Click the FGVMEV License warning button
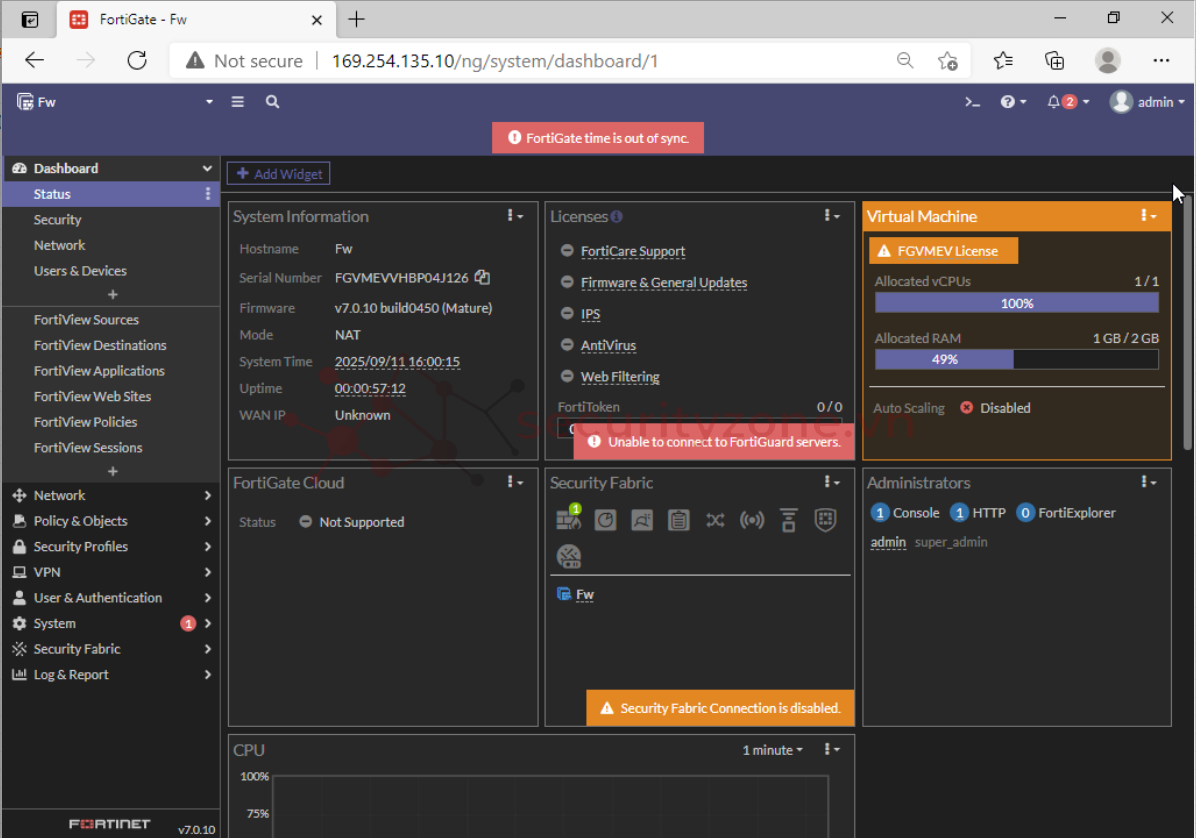This screenshot has height=838, width=1196. (944, 251)
